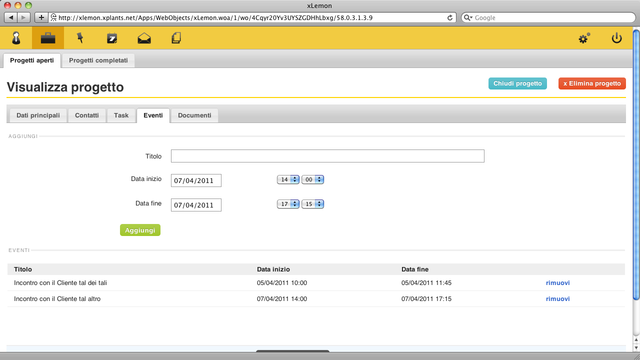This screenshot has width=640, height=360.
Task: Click the Visualizza progetto heading
Action: click(65, 87)
